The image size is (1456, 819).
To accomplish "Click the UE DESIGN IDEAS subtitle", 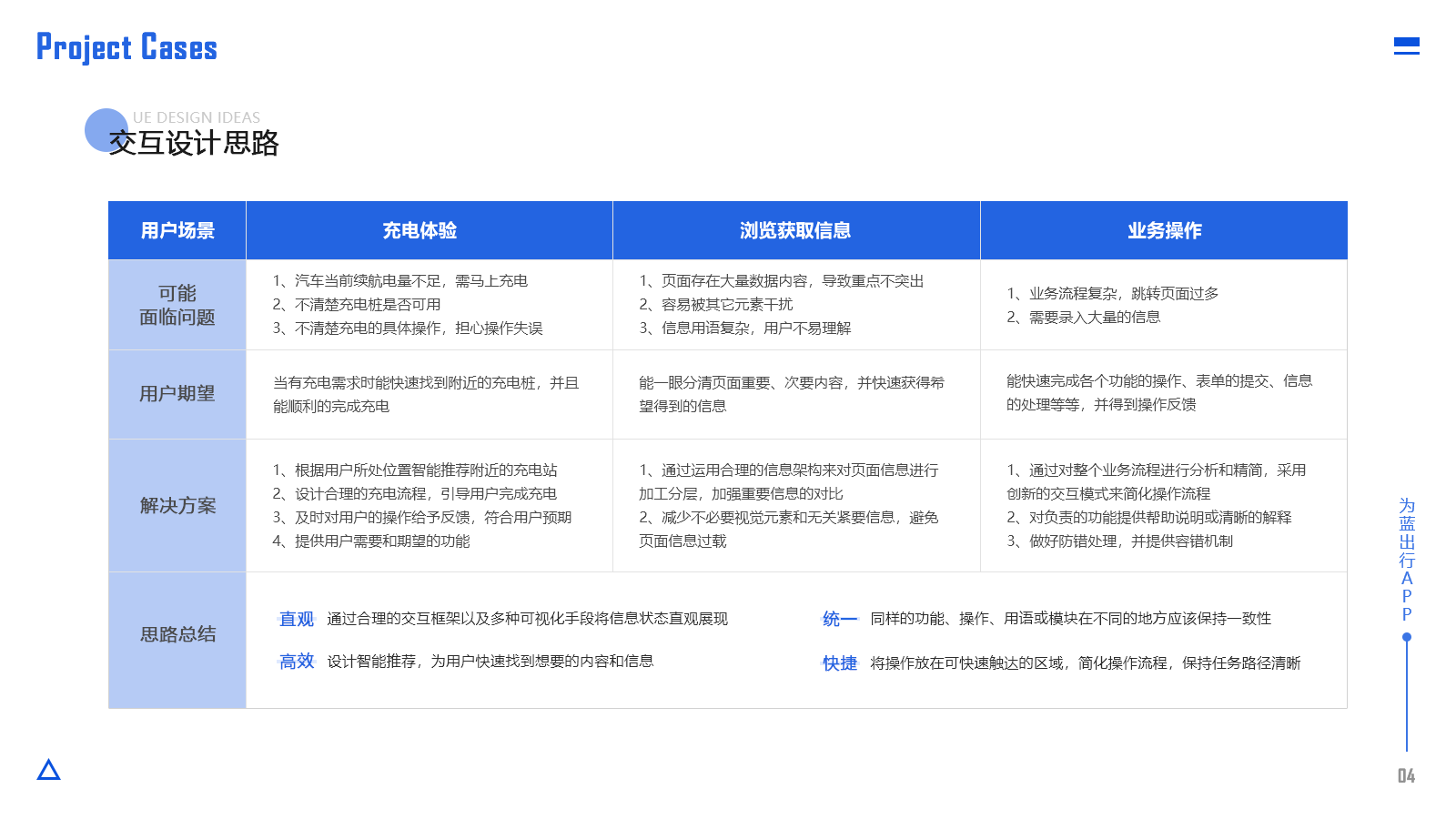I will 197,117.
